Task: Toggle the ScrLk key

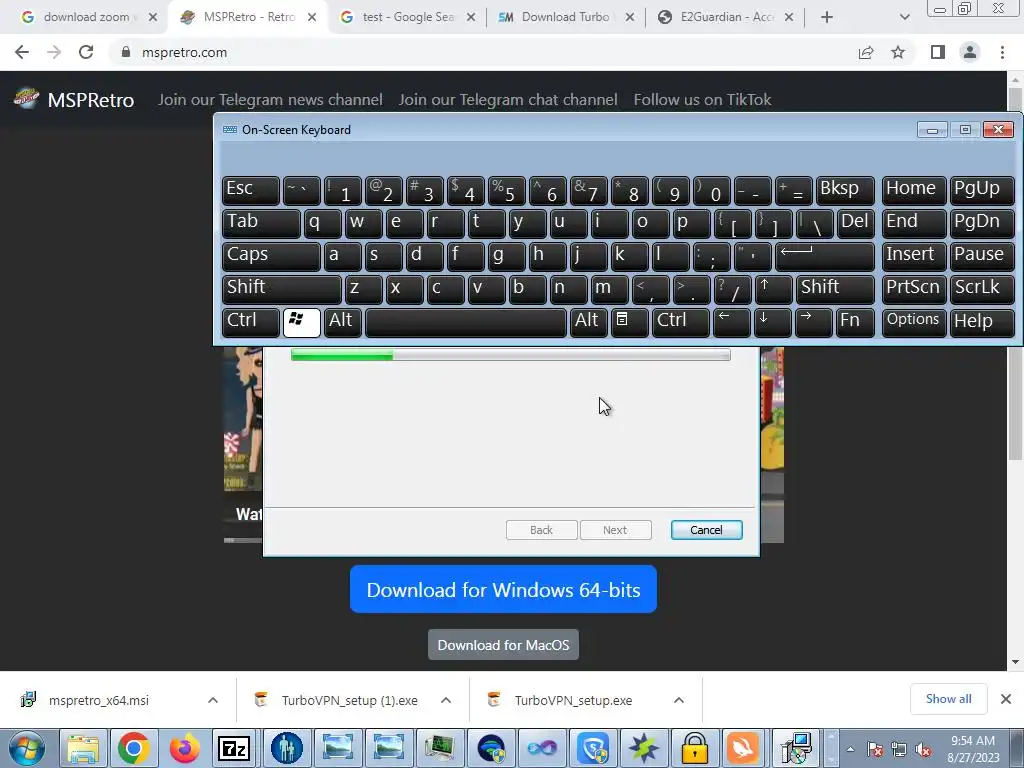Action: (x=982, y=289)
